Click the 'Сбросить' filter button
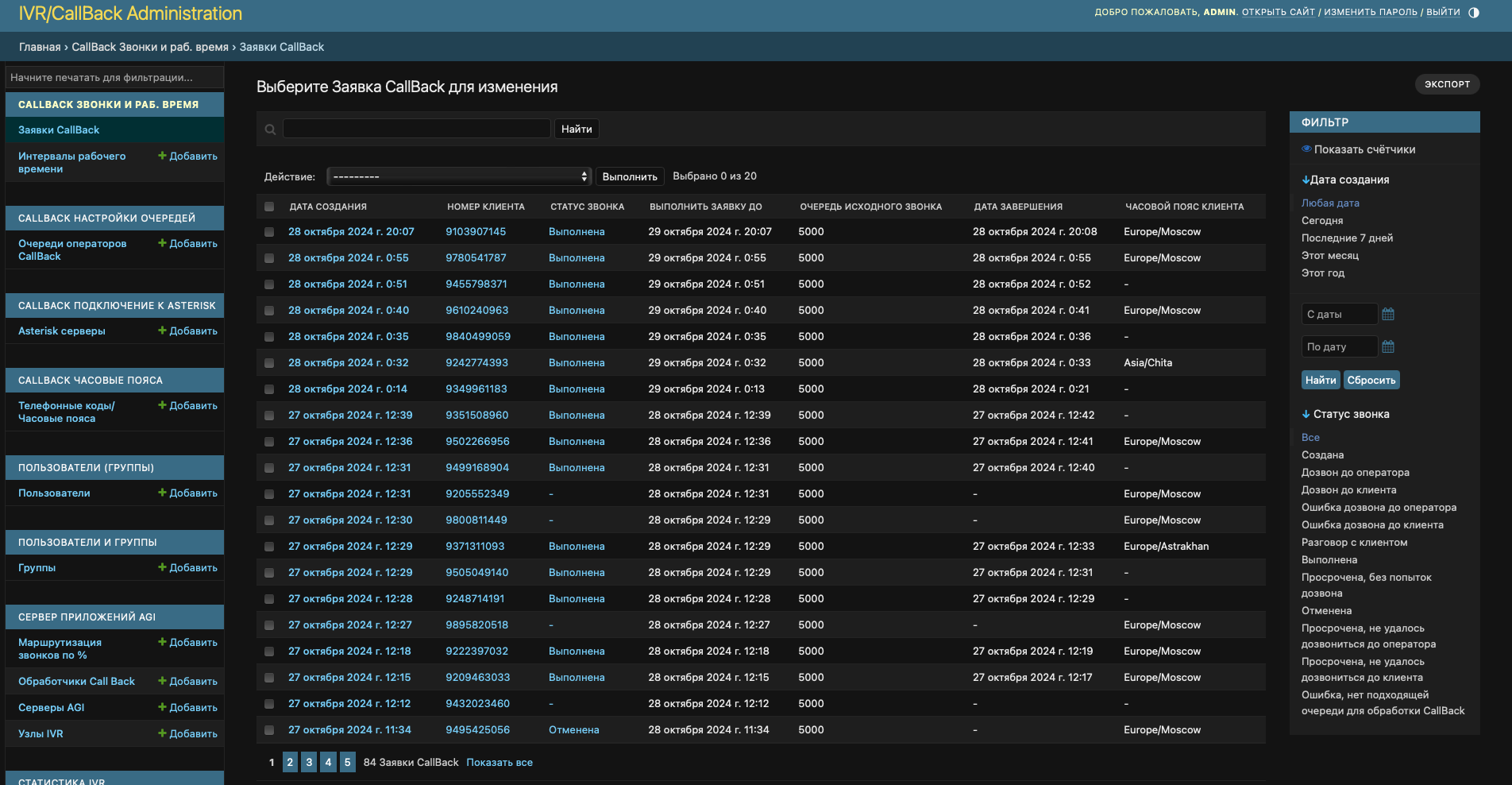Image resolution: width=1512 pixels, height=785 pixels. [1371, 380]
